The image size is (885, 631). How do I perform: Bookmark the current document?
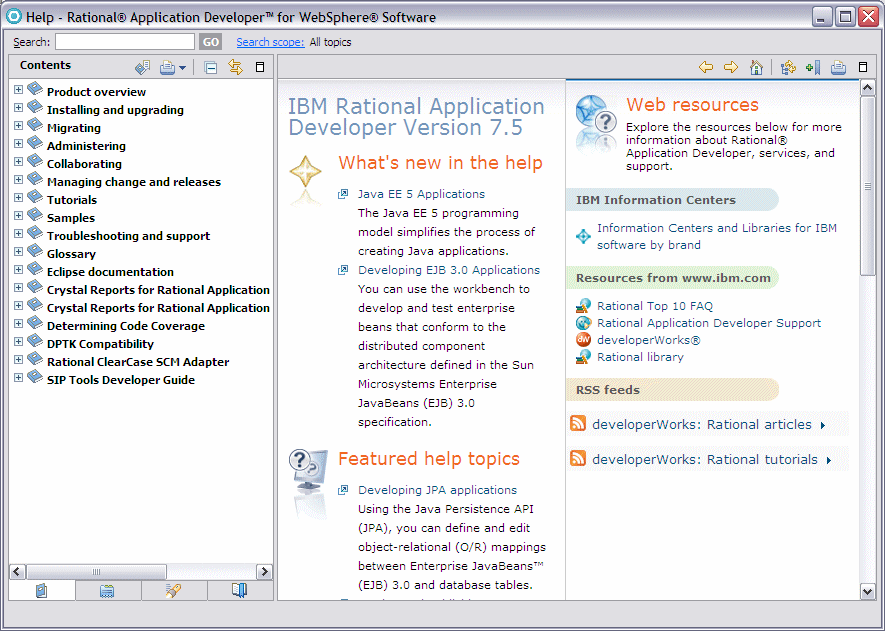click(813, 68)
